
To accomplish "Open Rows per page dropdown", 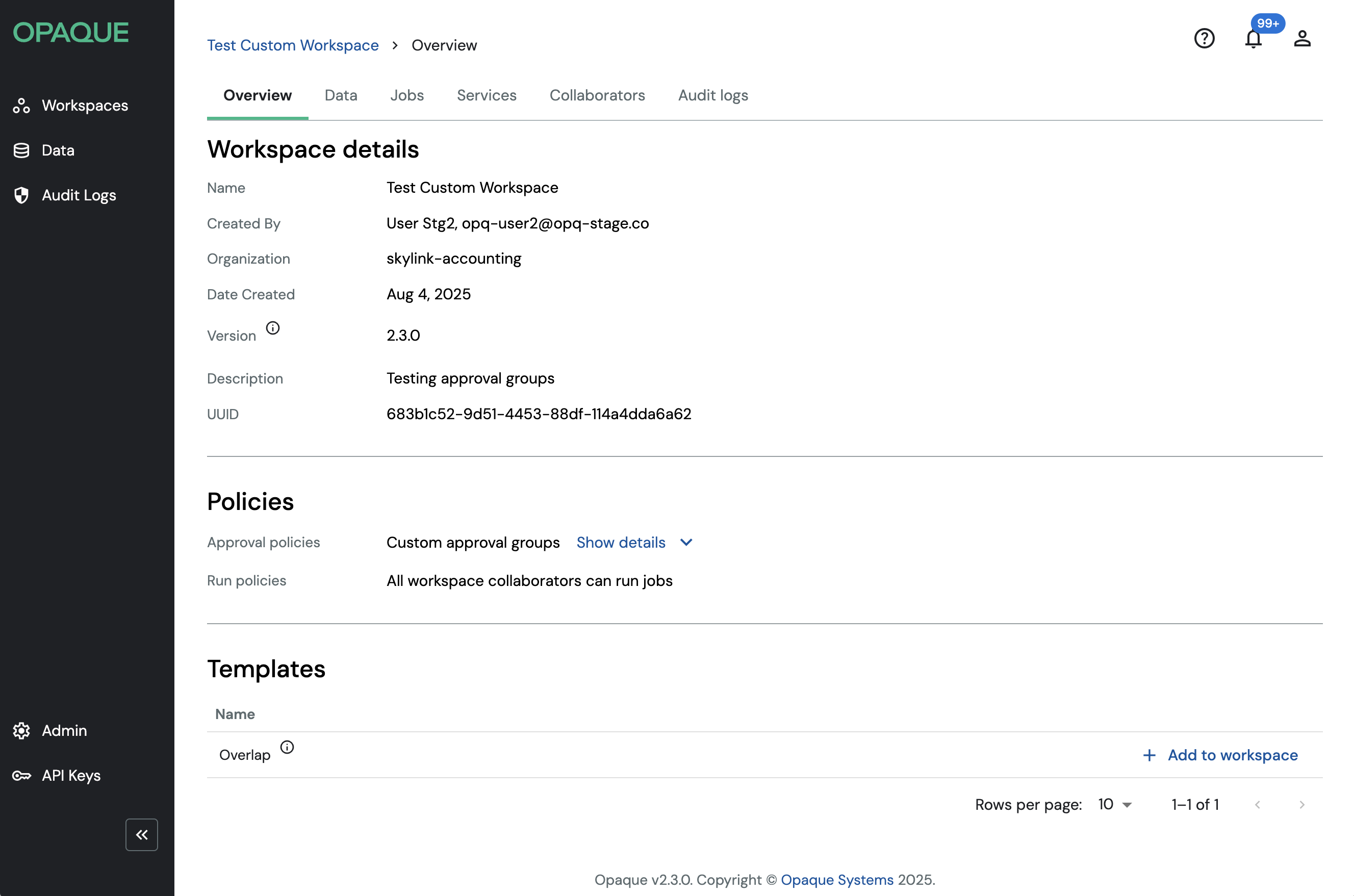I will [x=1115, y=805].
